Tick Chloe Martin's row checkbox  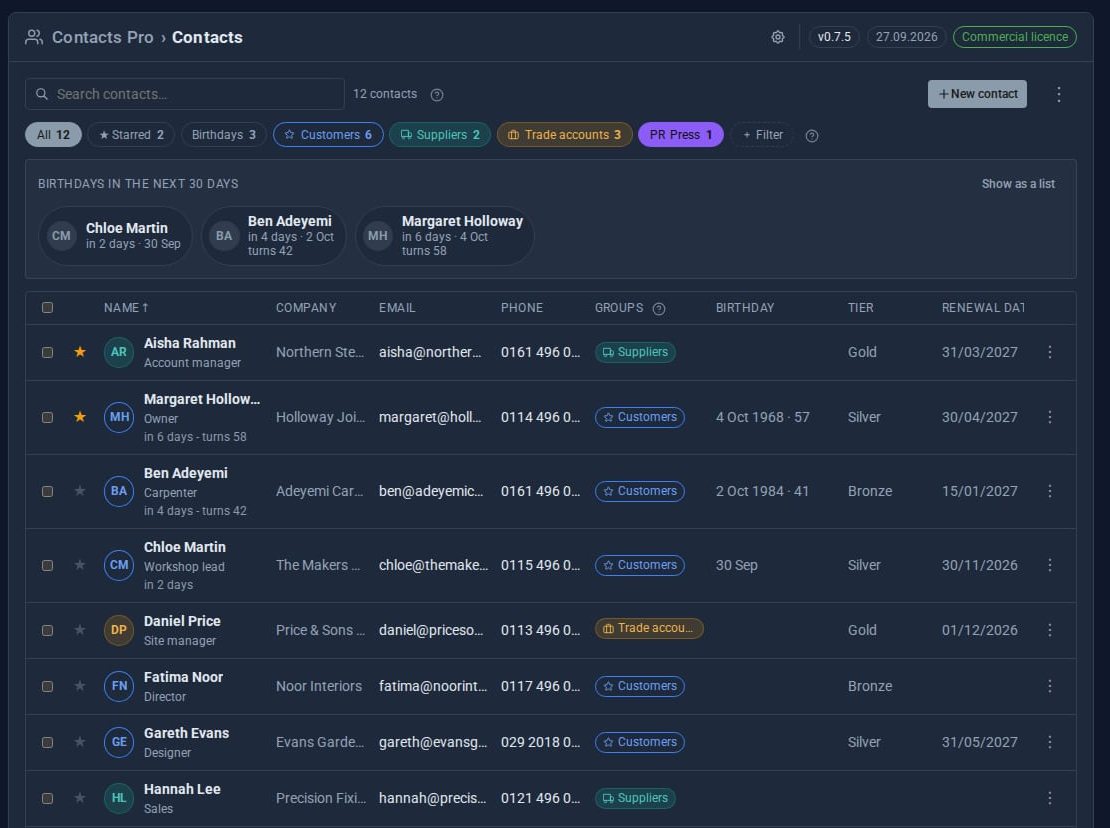(47, 565)
